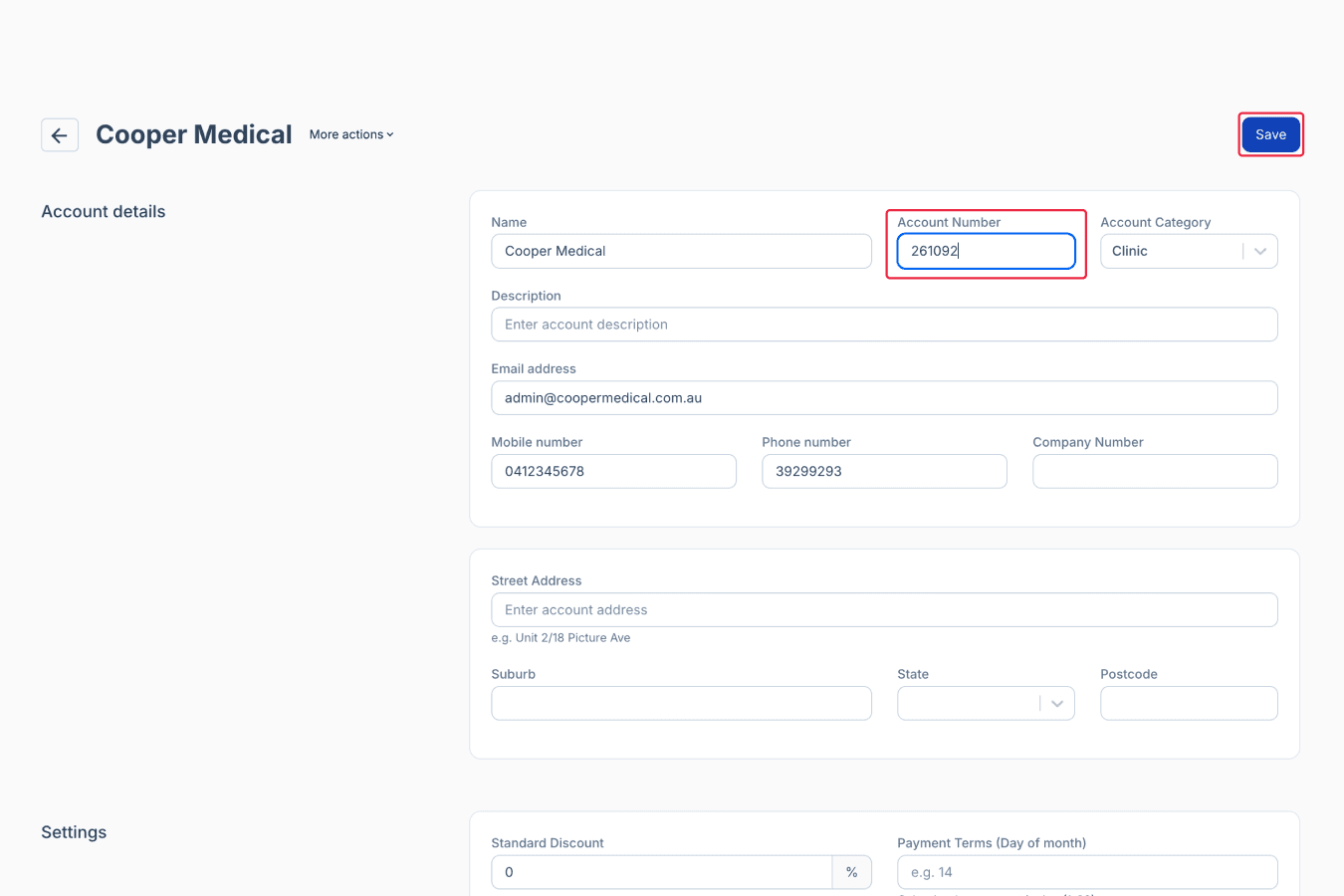Viewport: 1344px width, 896px height.
Task: Edit the Phone number field
Action: (x=884, y=472)
